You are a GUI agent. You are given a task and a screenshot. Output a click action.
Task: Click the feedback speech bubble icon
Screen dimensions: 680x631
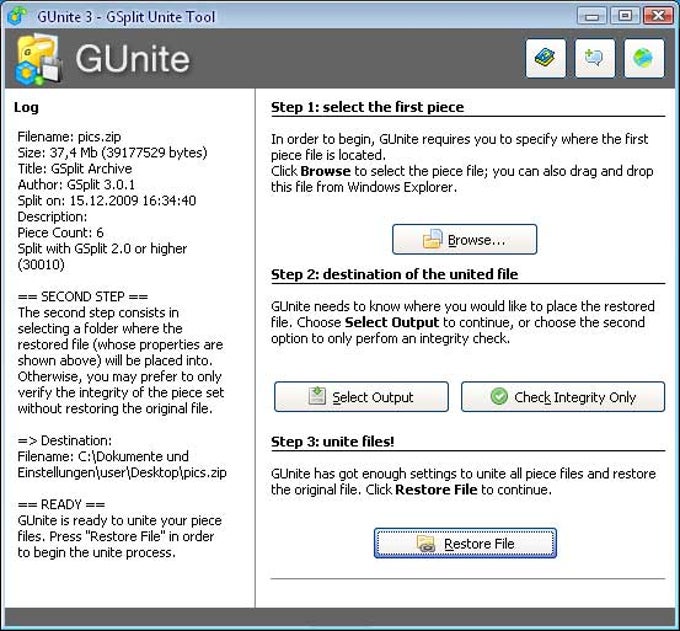click(595, 59)
